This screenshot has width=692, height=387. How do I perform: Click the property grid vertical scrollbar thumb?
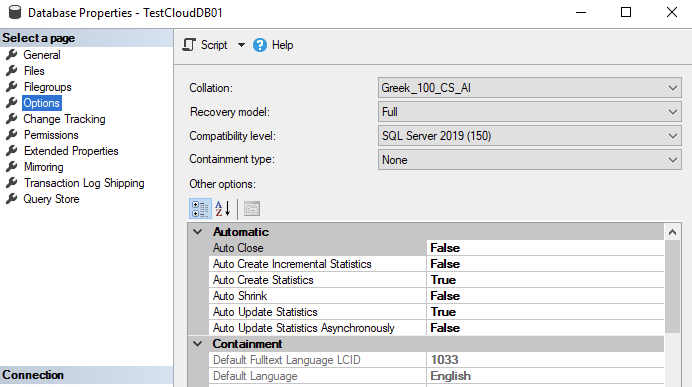(x=672, y=286)
